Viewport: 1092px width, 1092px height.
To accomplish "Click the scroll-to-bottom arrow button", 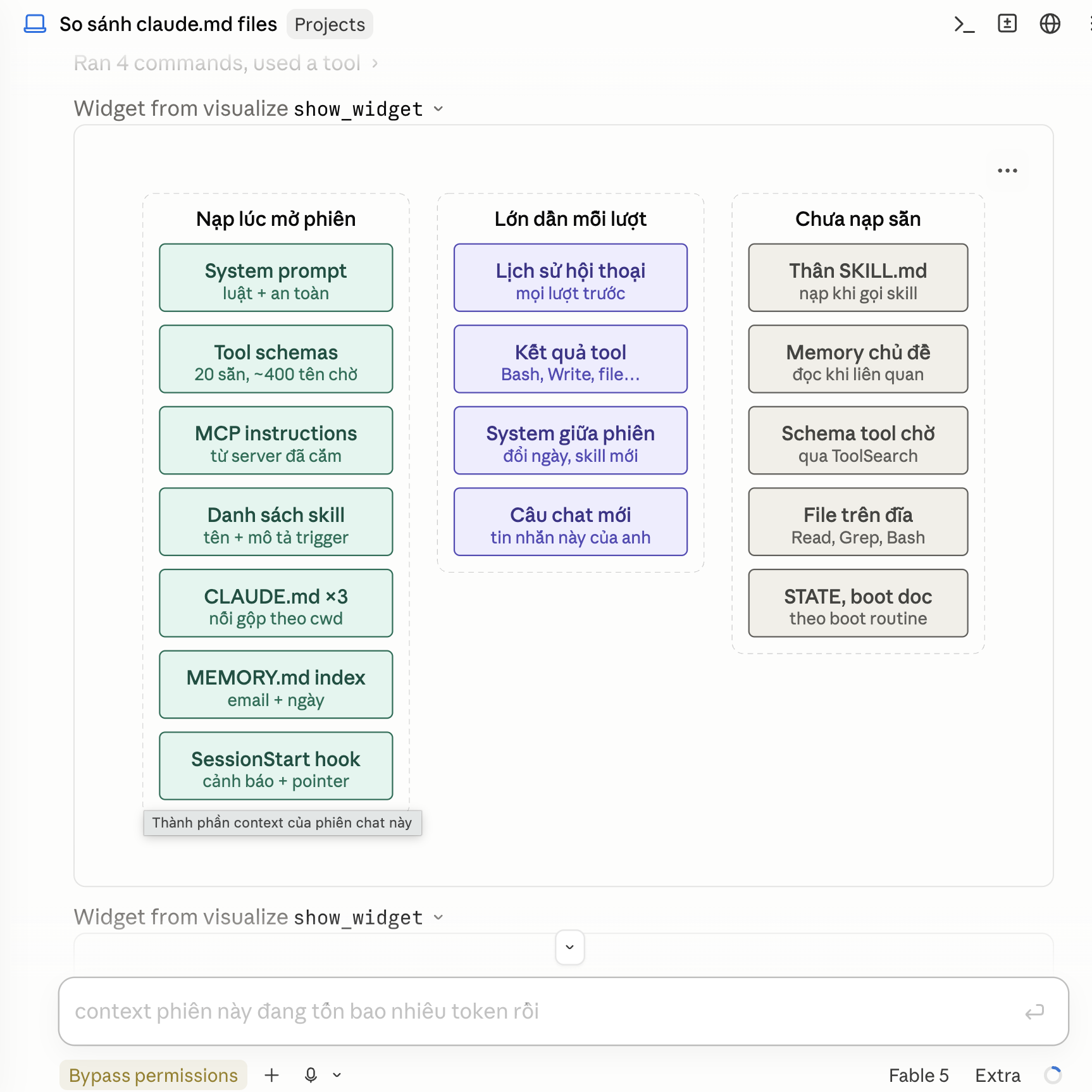I will coord(569,947).
